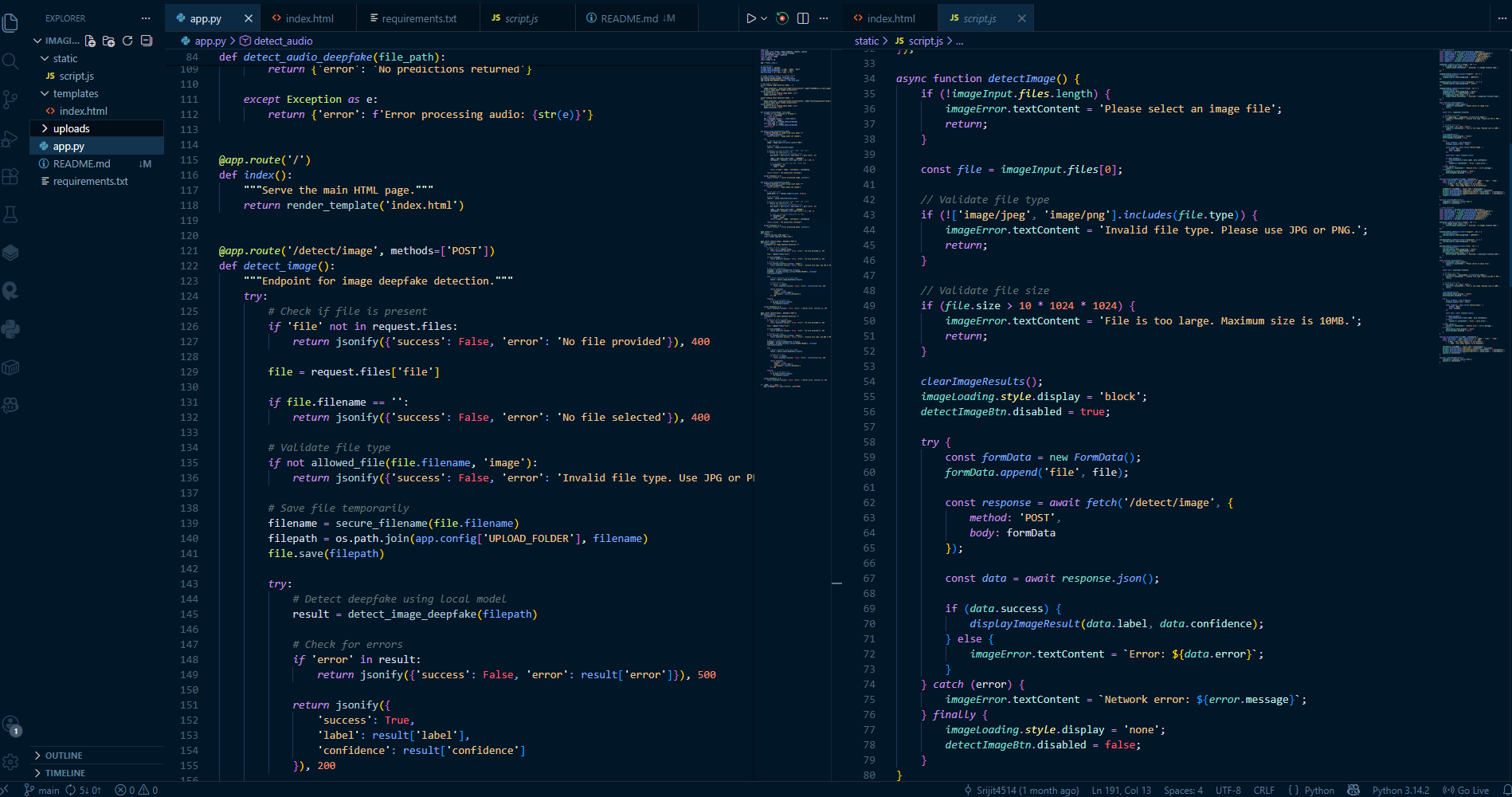The image size is (1512, 797).
Task: Switch to the README.md tab
Action: click(x=629, y=18)
